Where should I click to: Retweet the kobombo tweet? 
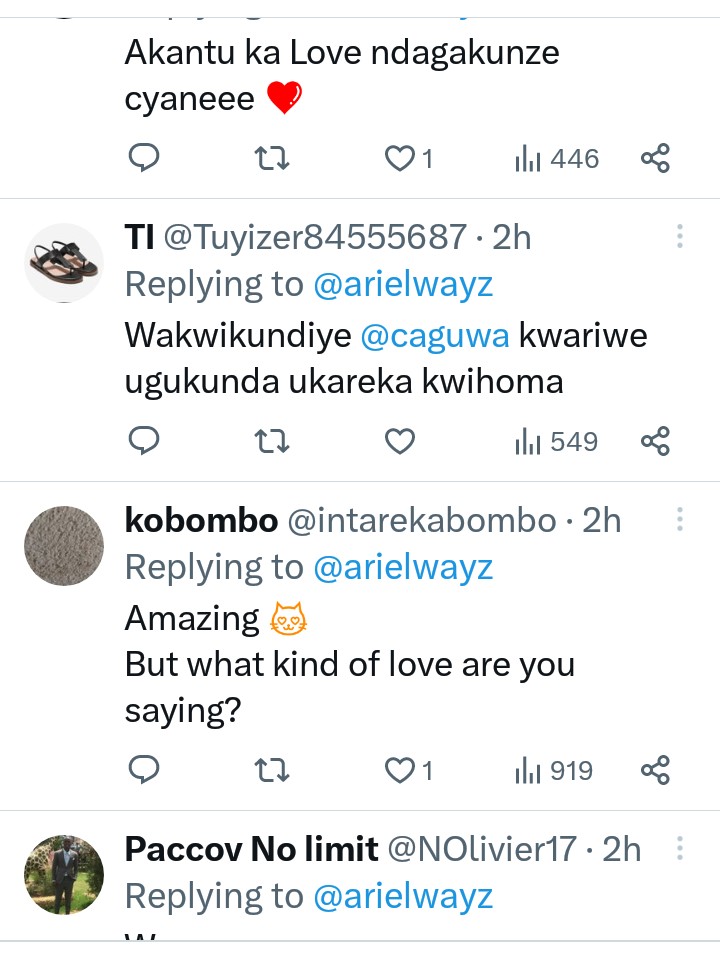coord(272,769)
